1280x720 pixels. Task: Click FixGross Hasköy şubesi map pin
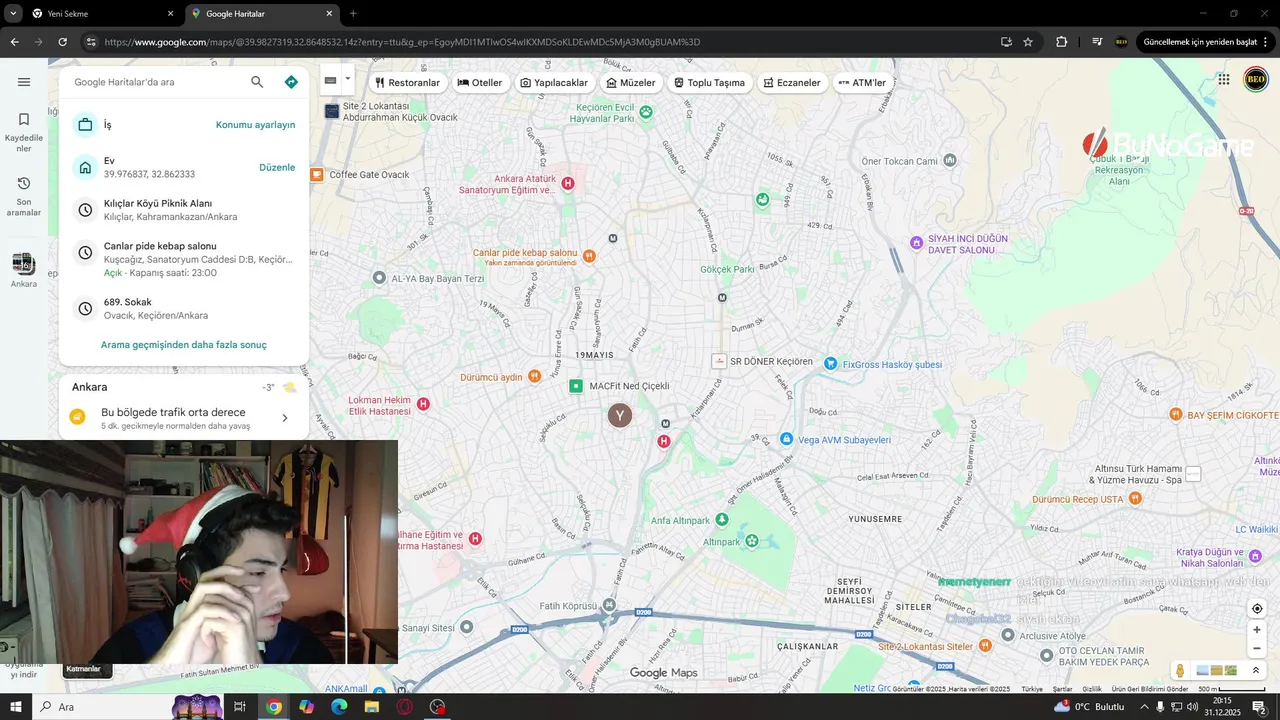830,364
